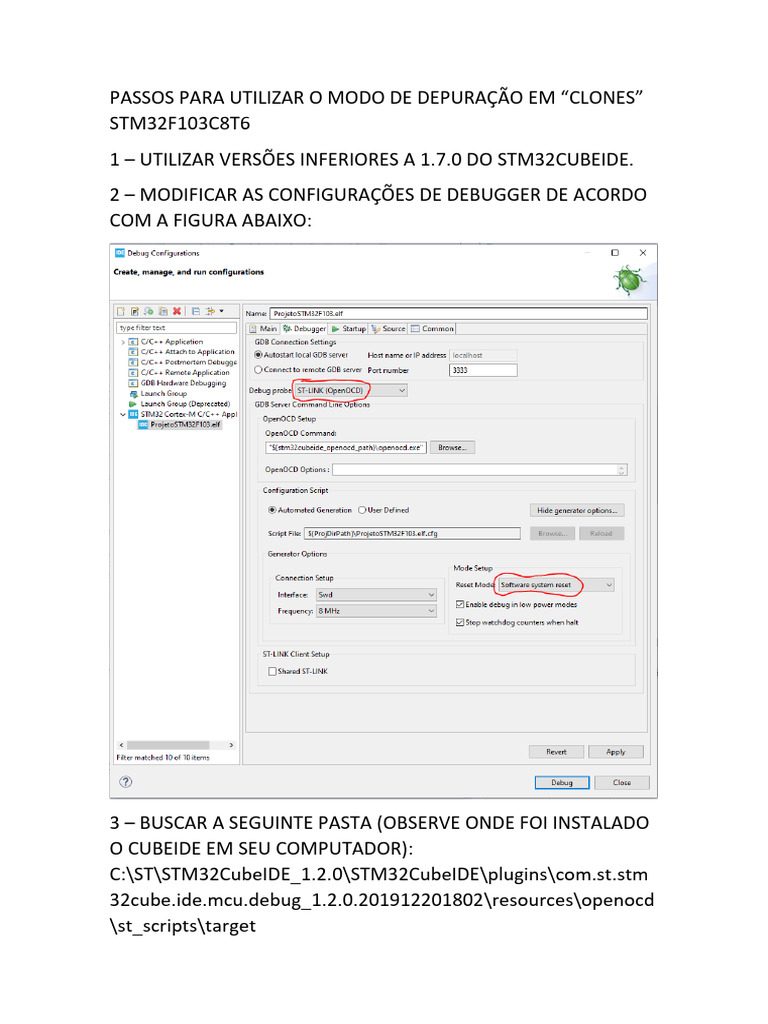This screenshot has width=768, height=1024.
Task: Open the Reset Mode dropdown
Action: tap(556, 585)
